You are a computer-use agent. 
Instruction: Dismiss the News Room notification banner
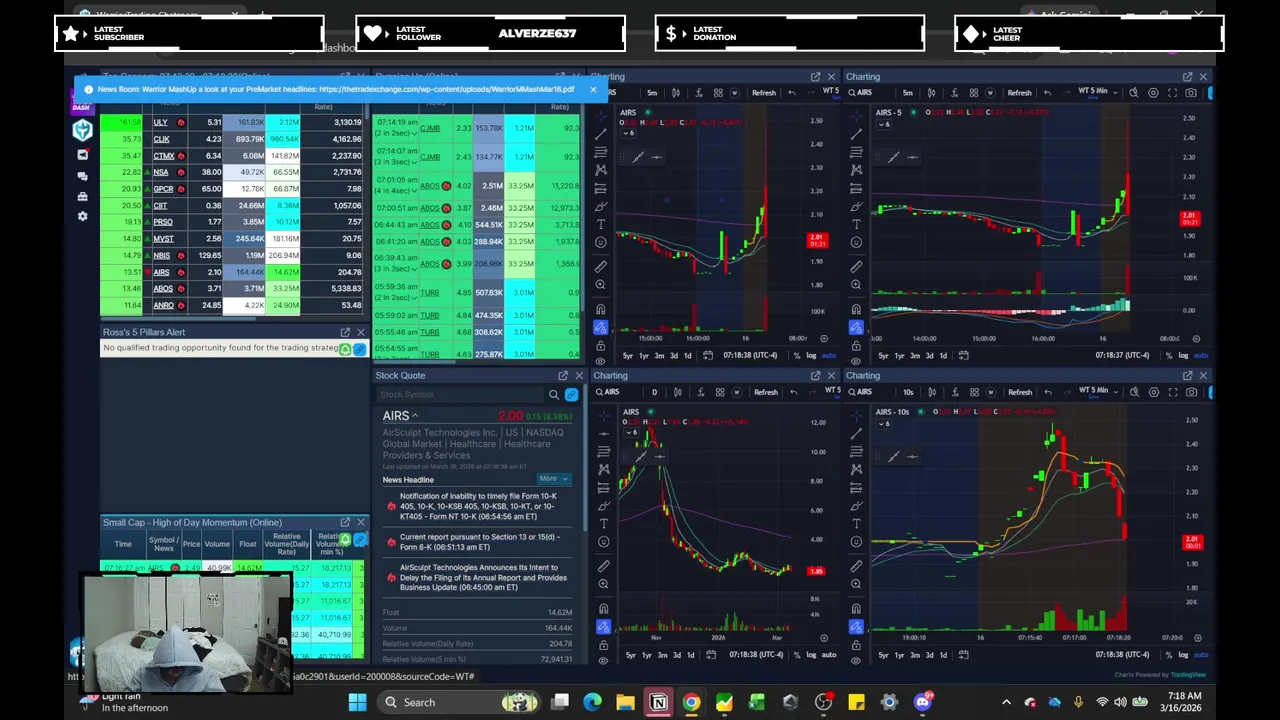click(x=593, y=89)
